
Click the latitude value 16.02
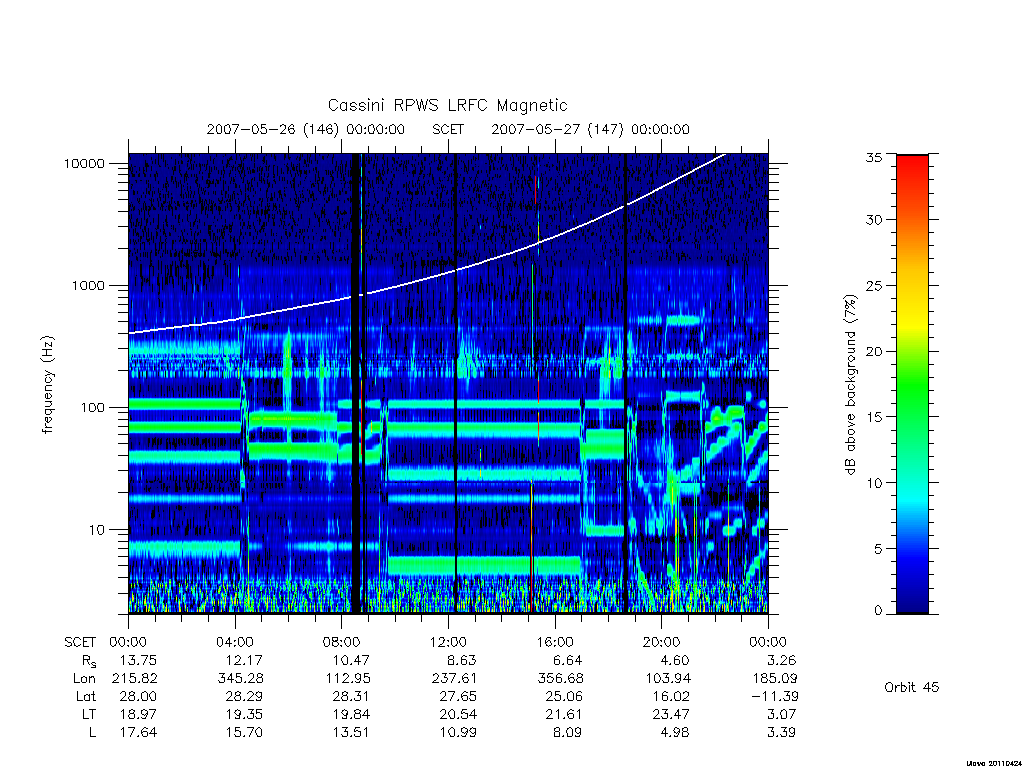[x=671, y=696]
